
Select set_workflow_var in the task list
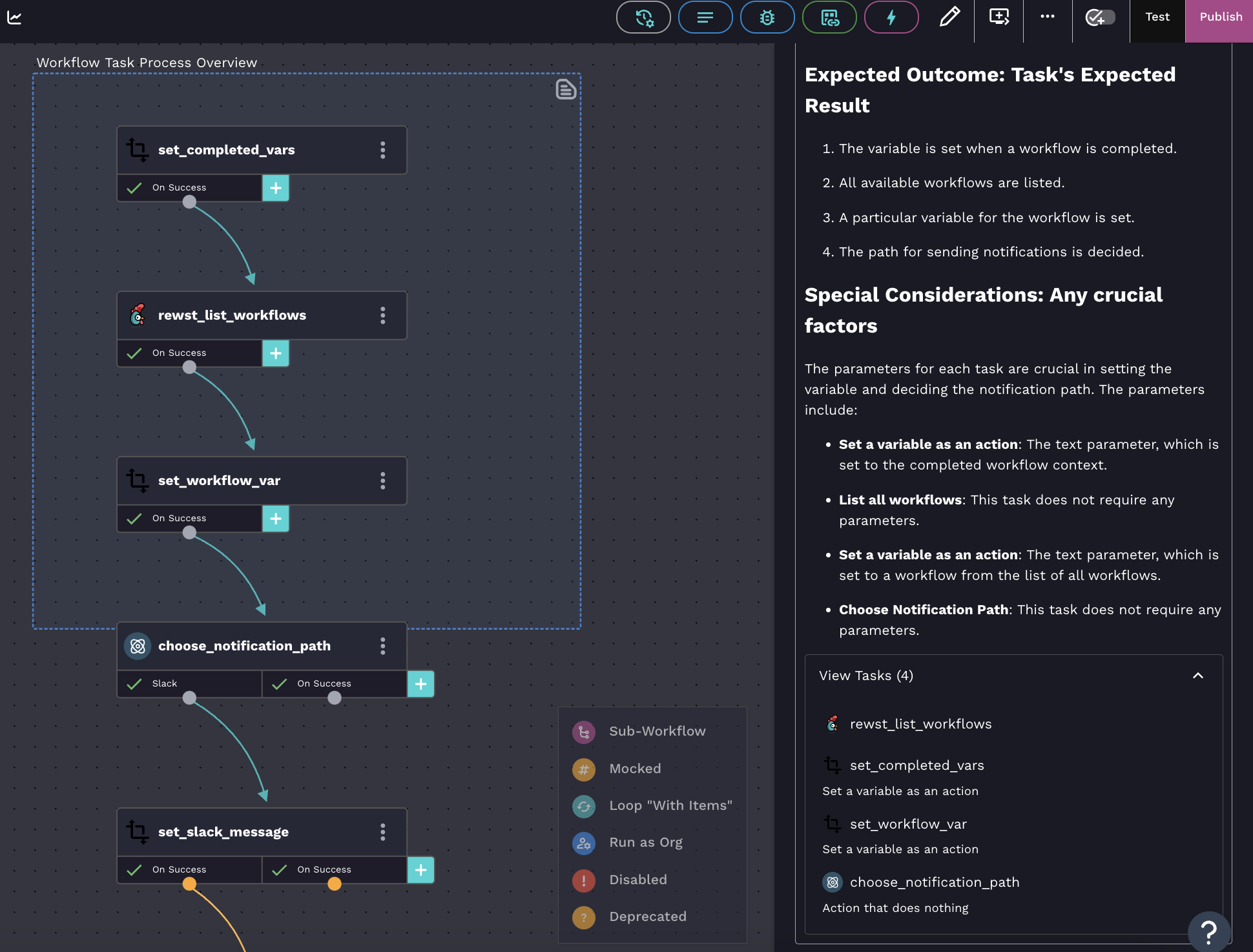point(907,824)
